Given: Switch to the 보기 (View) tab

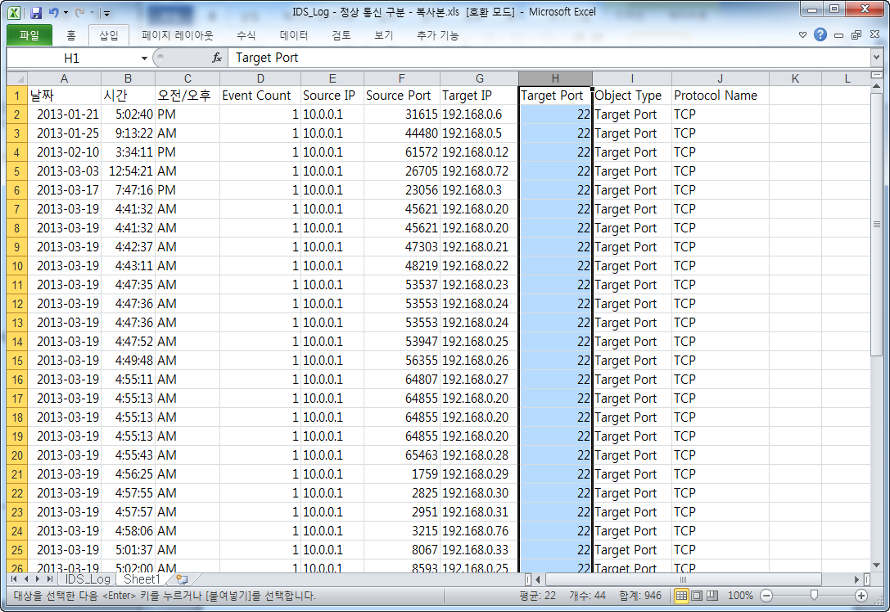Looking at the screenshot, I should (383, 35).
